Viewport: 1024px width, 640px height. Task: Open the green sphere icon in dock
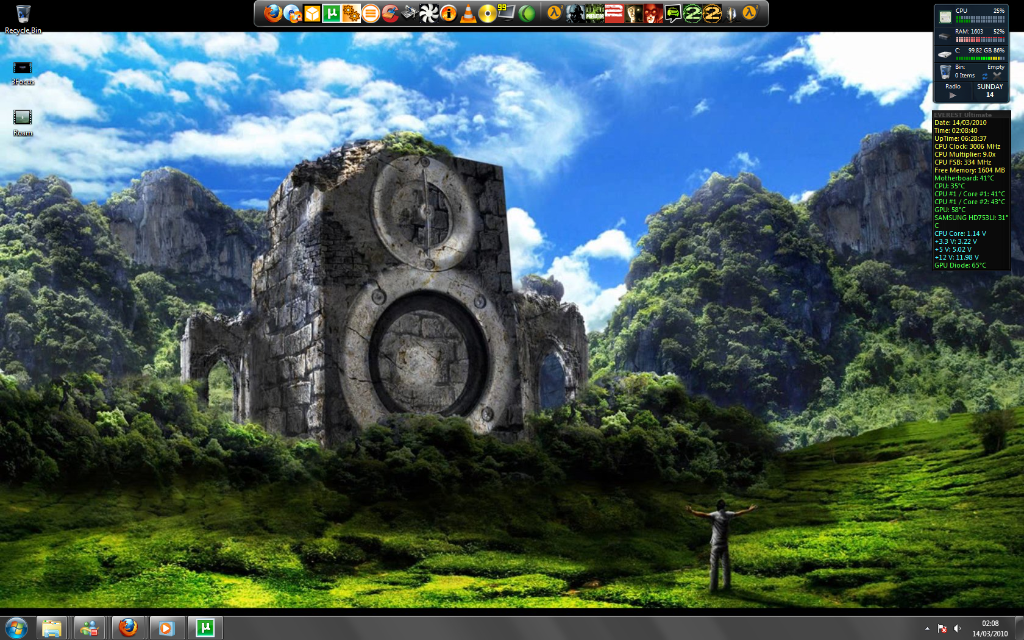click(527, 13)
